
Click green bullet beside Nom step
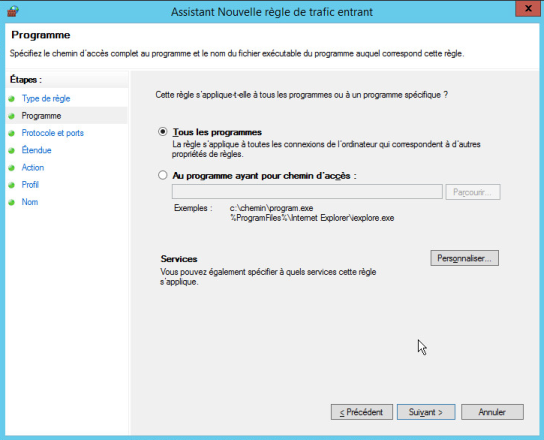[11, 202]
